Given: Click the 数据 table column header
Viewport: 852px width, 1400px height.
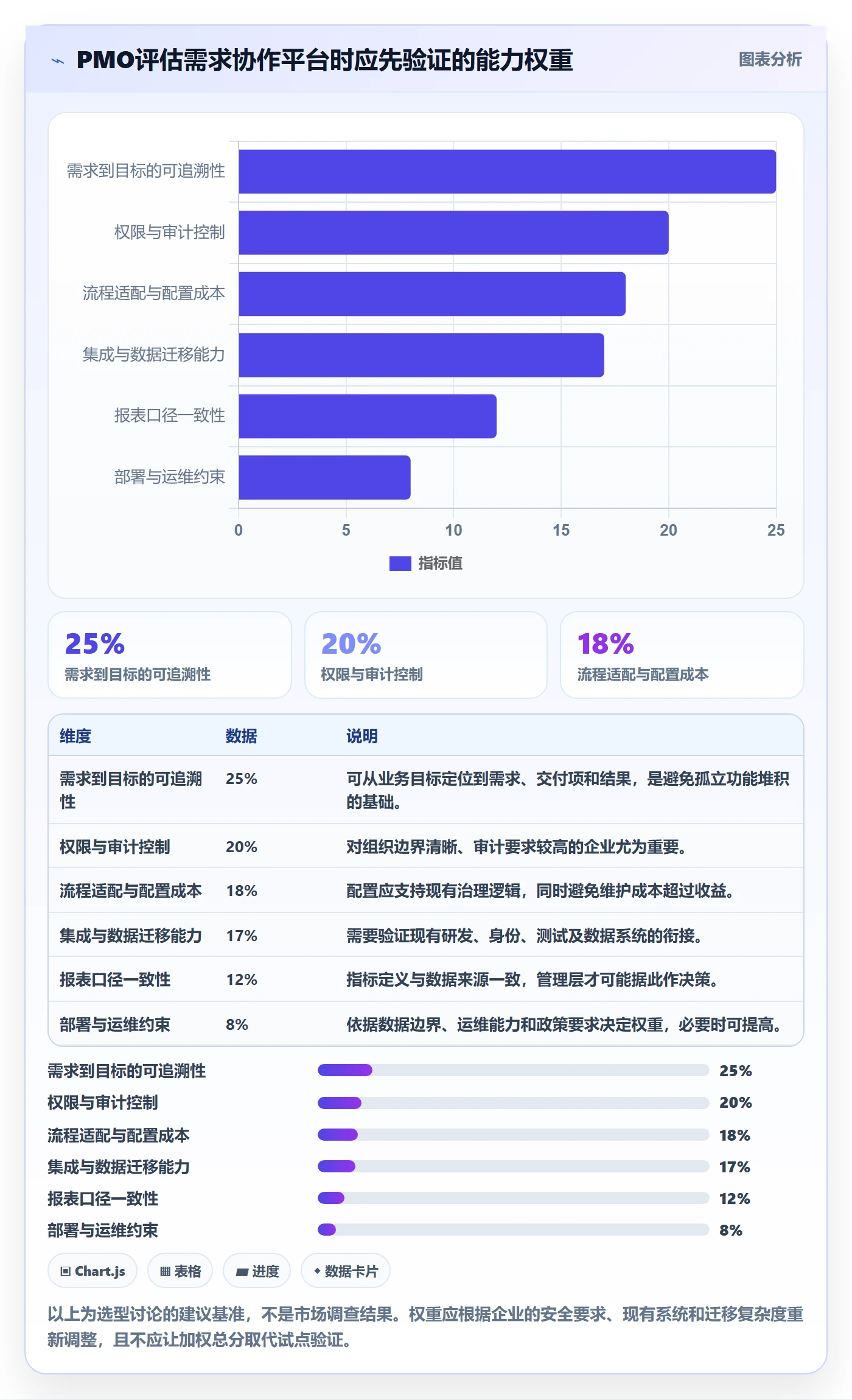Looking at the screenshot, I should pos(241,736).
